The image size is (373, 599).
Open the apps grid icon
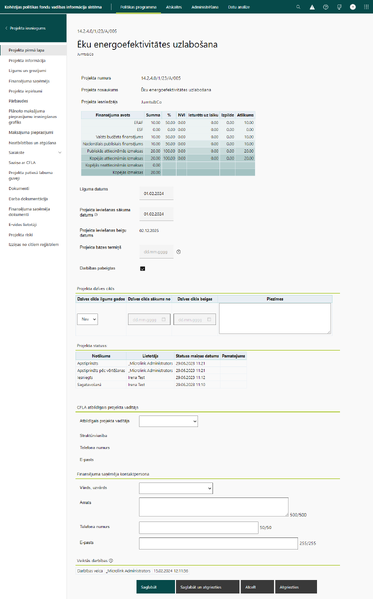coord(366,7)
